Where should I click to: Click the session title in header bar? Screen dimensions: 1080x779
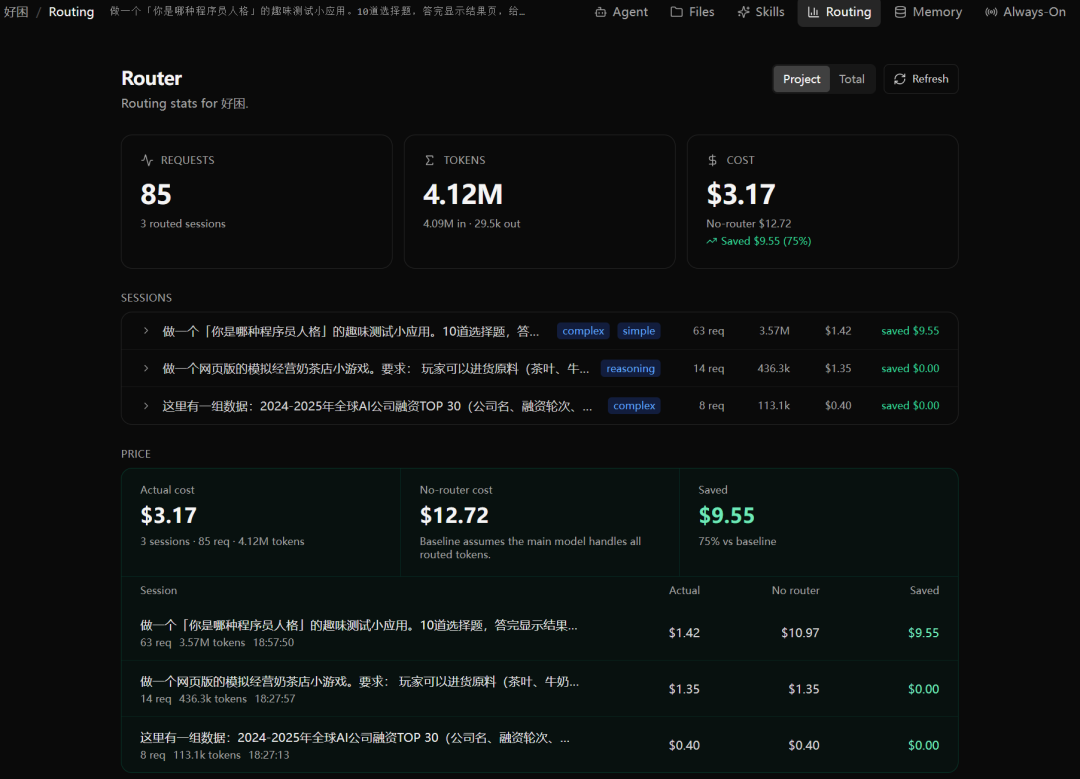pyautogui.click(x=317, y=12)
